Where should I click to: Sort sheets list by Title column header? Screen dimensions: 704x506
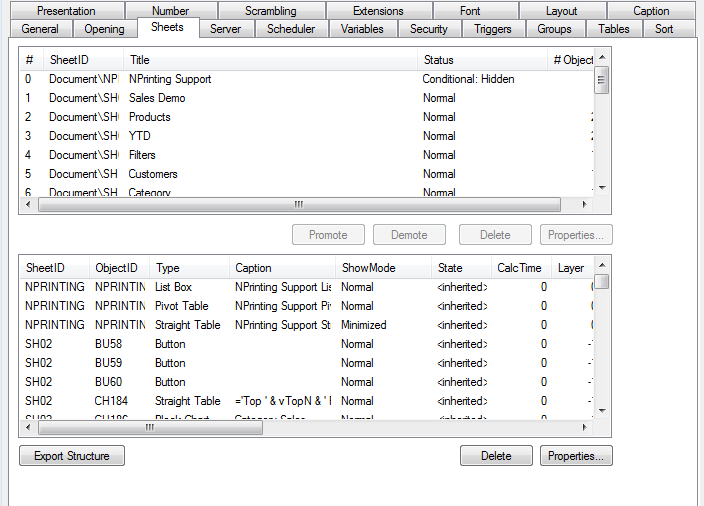tap(270, 60)
